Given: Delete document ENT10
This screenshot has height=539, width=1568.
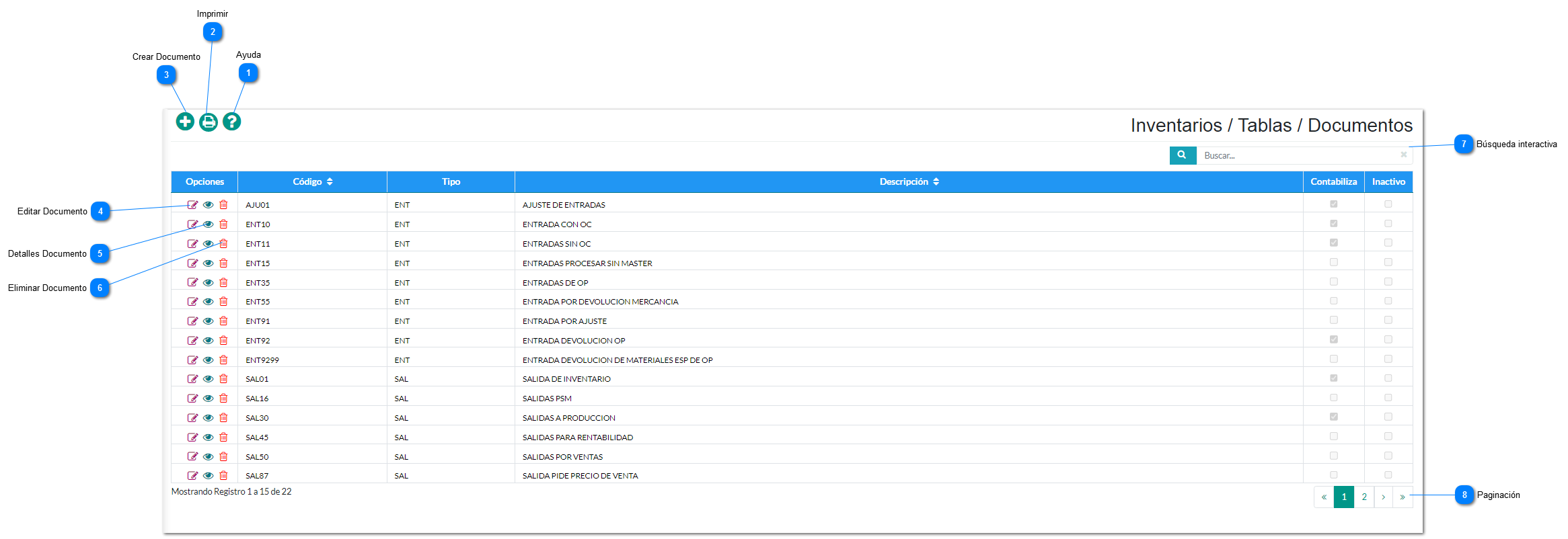Looking at the screenshot, I should pos(224,224).
